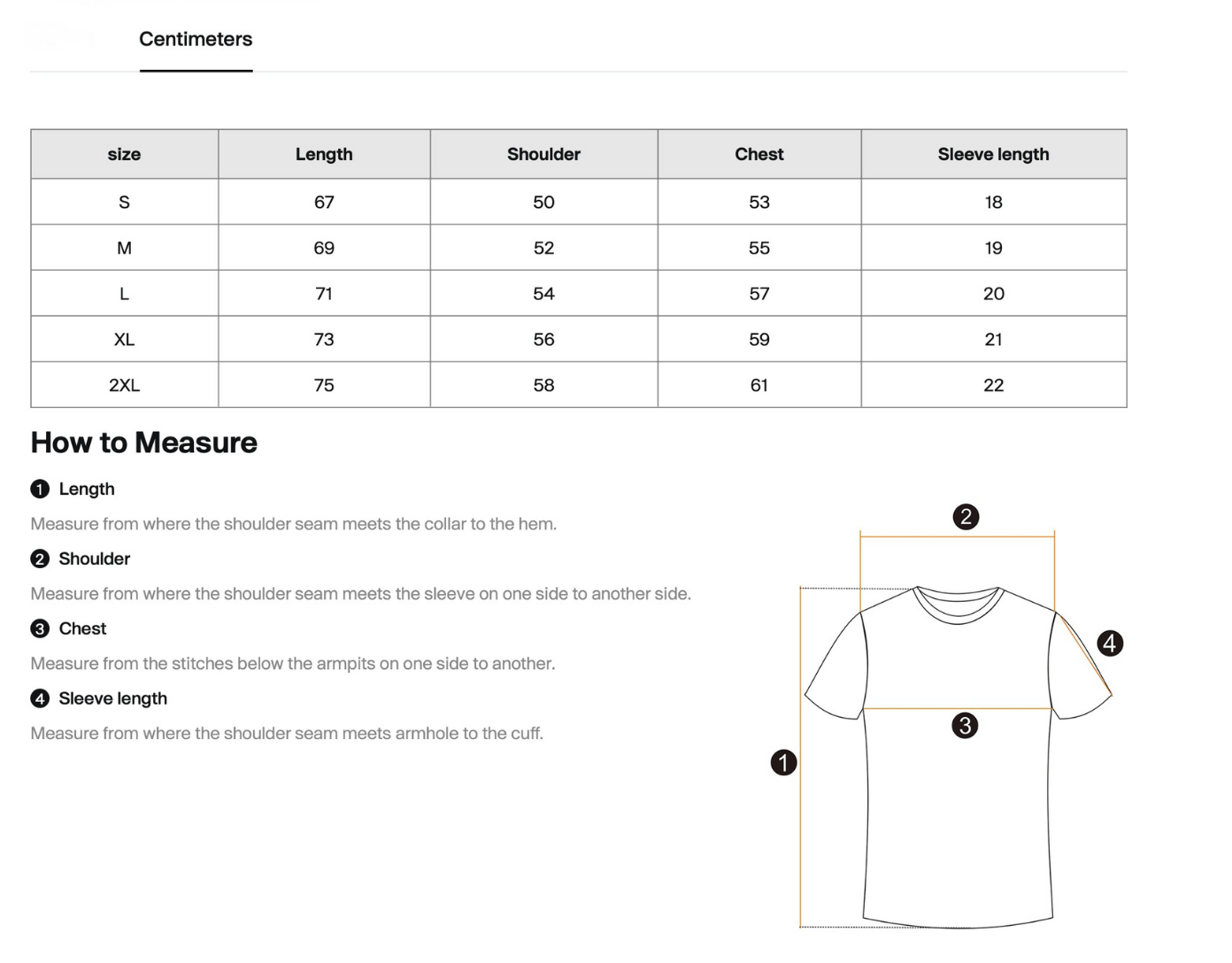This screenshot has height=963, width=1232.
Task: Click the number 1 Length bullet icon
Action: click(x=40, y=489)
